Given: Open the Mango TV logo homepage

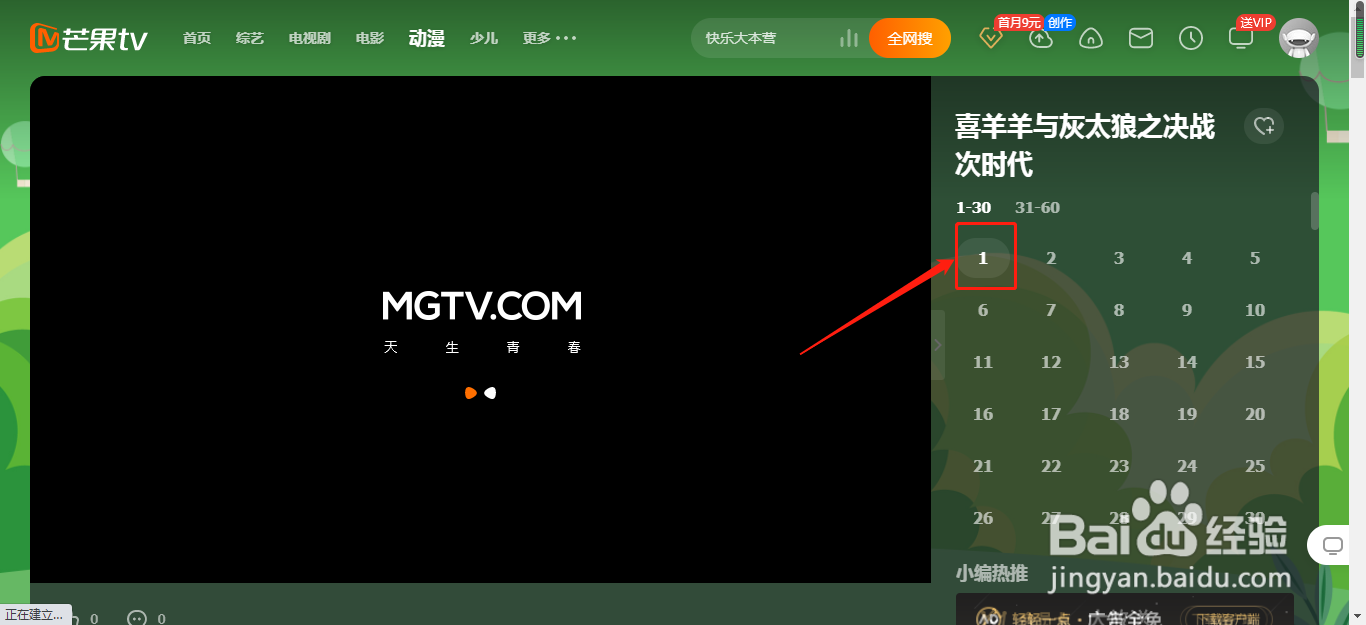Looking at the screenshot, I should click(x=88, y=39).
